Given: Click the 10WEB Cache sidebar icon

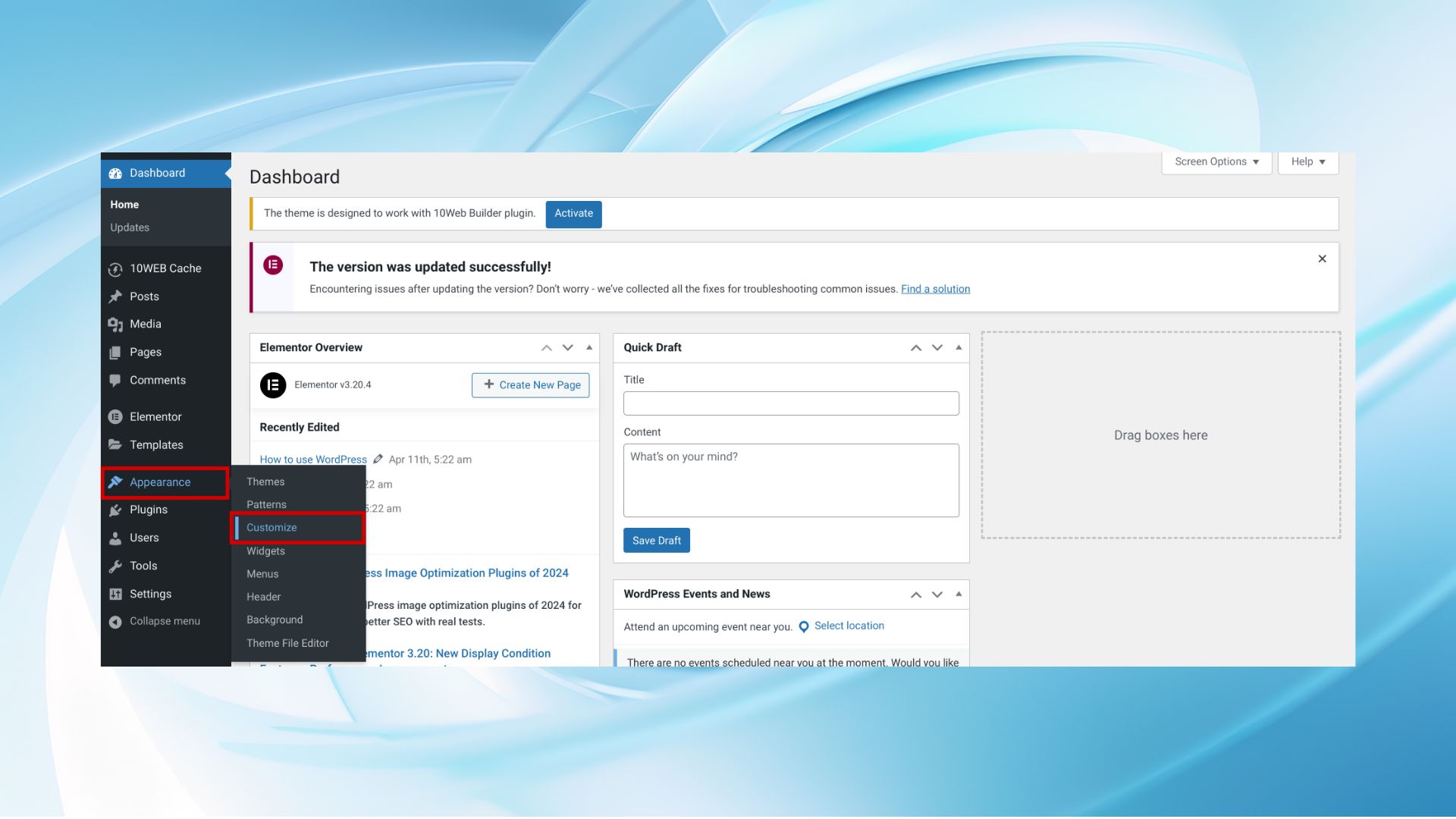Looking at the screenshot, I should 115,269.
